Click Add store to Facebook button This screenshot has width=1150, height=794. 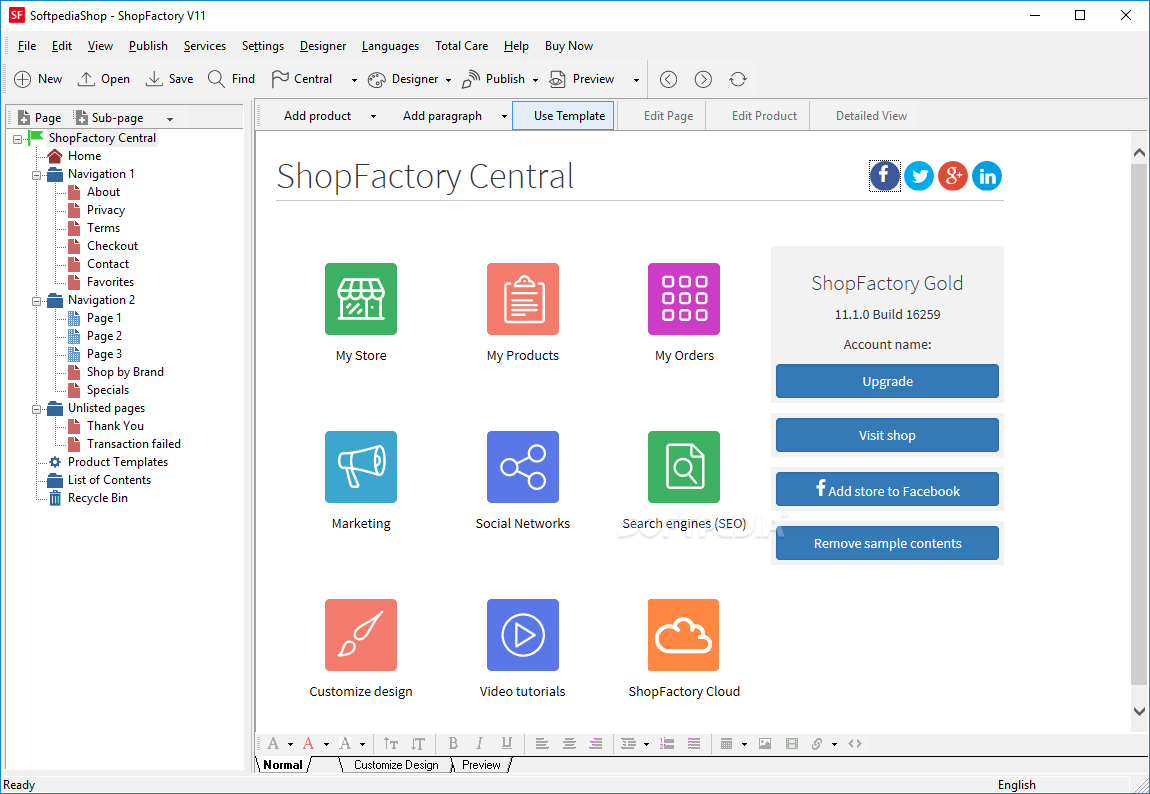coord(887,489)
